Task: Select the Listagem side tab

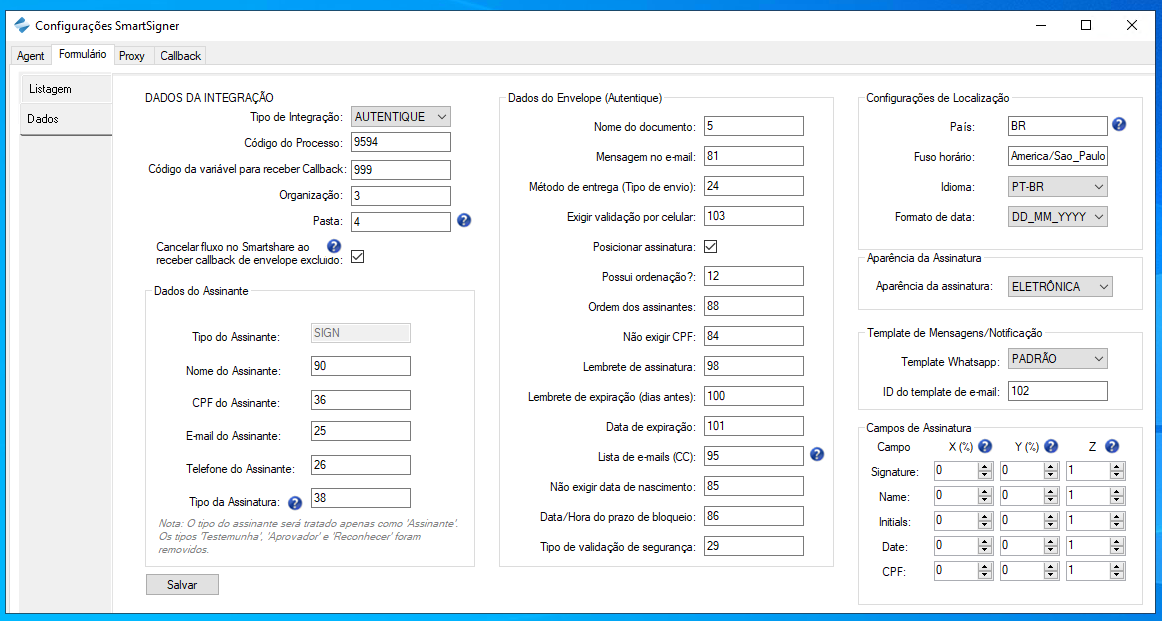Action: coord(67,89)
